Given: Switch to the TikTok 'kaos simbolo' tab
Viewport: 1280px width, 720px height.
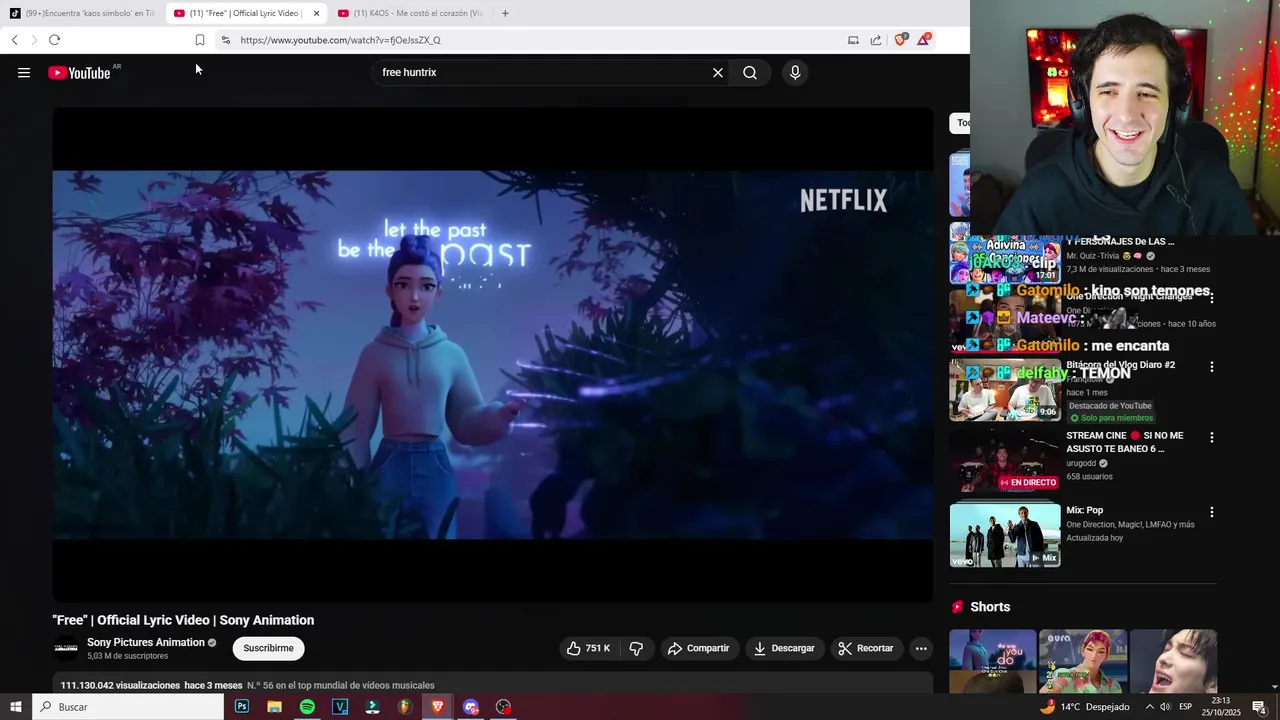Looking at the screenshot, I should tap(82, 13).
